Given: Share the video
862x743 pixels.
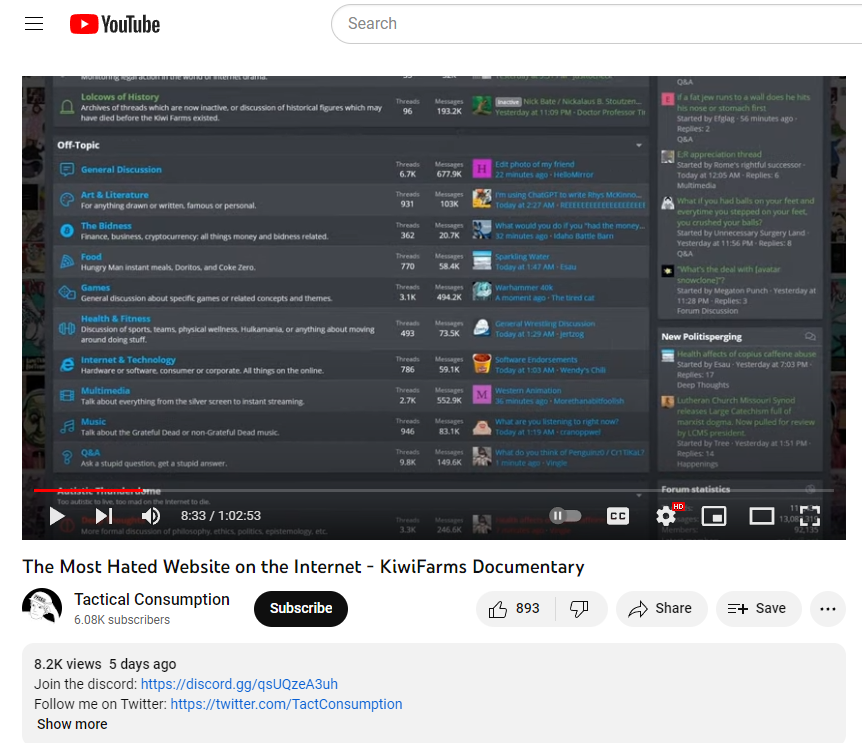Looking at the screenshot, I should 661,608.
